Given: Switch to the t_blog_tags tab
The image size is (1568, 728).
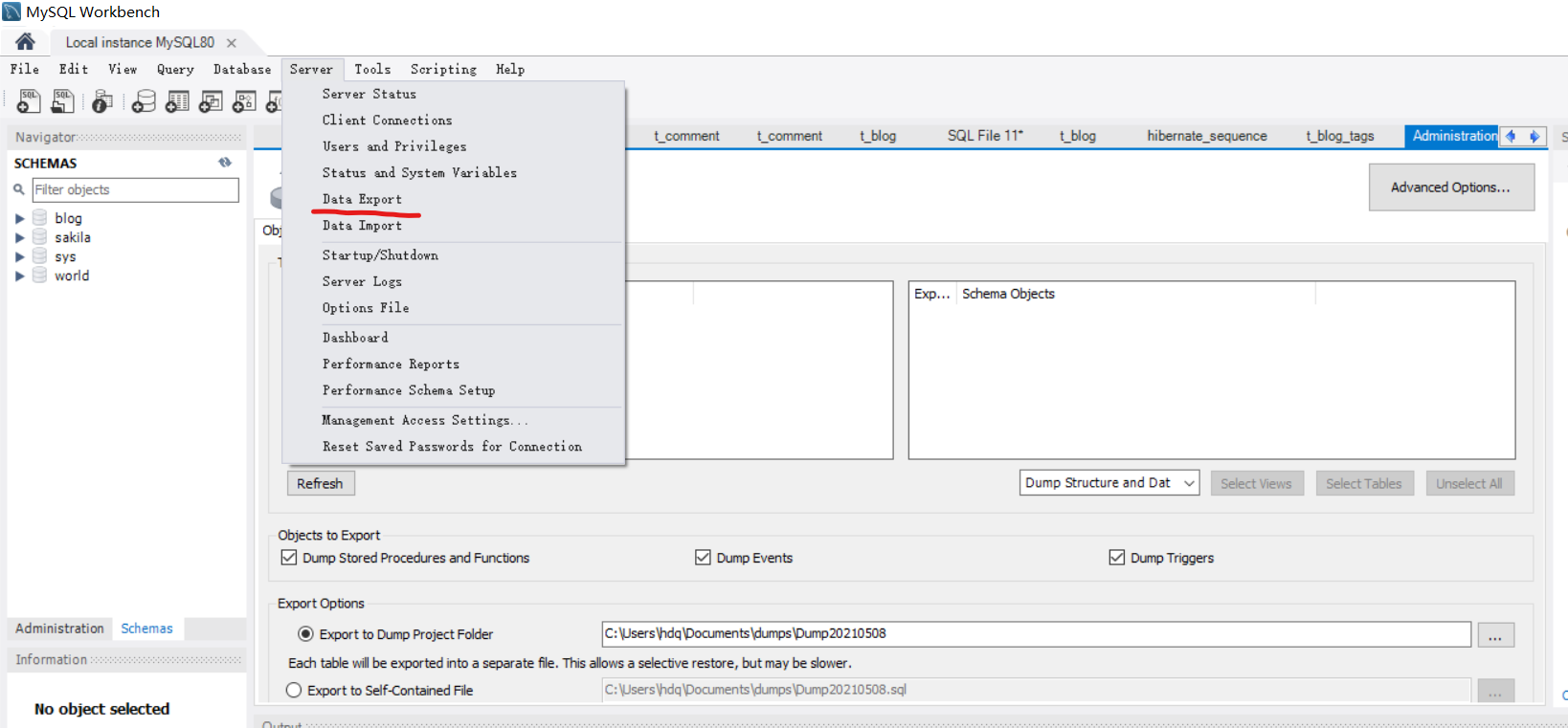Looking at the screenshot, I should click(x=1340, y=136).
